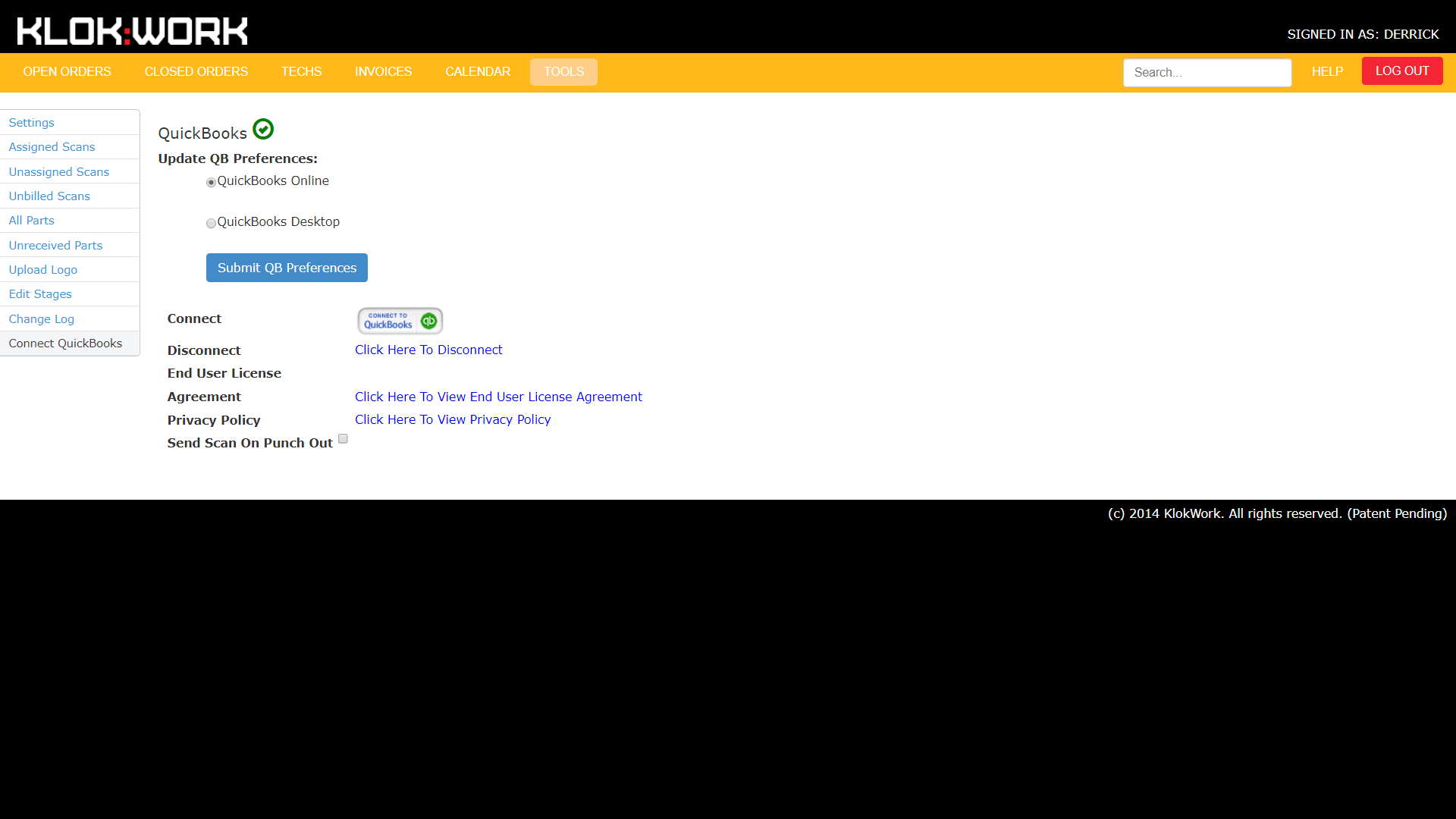Open Unreceived Parts
The image size is (1456, 819).
[70, 245]
